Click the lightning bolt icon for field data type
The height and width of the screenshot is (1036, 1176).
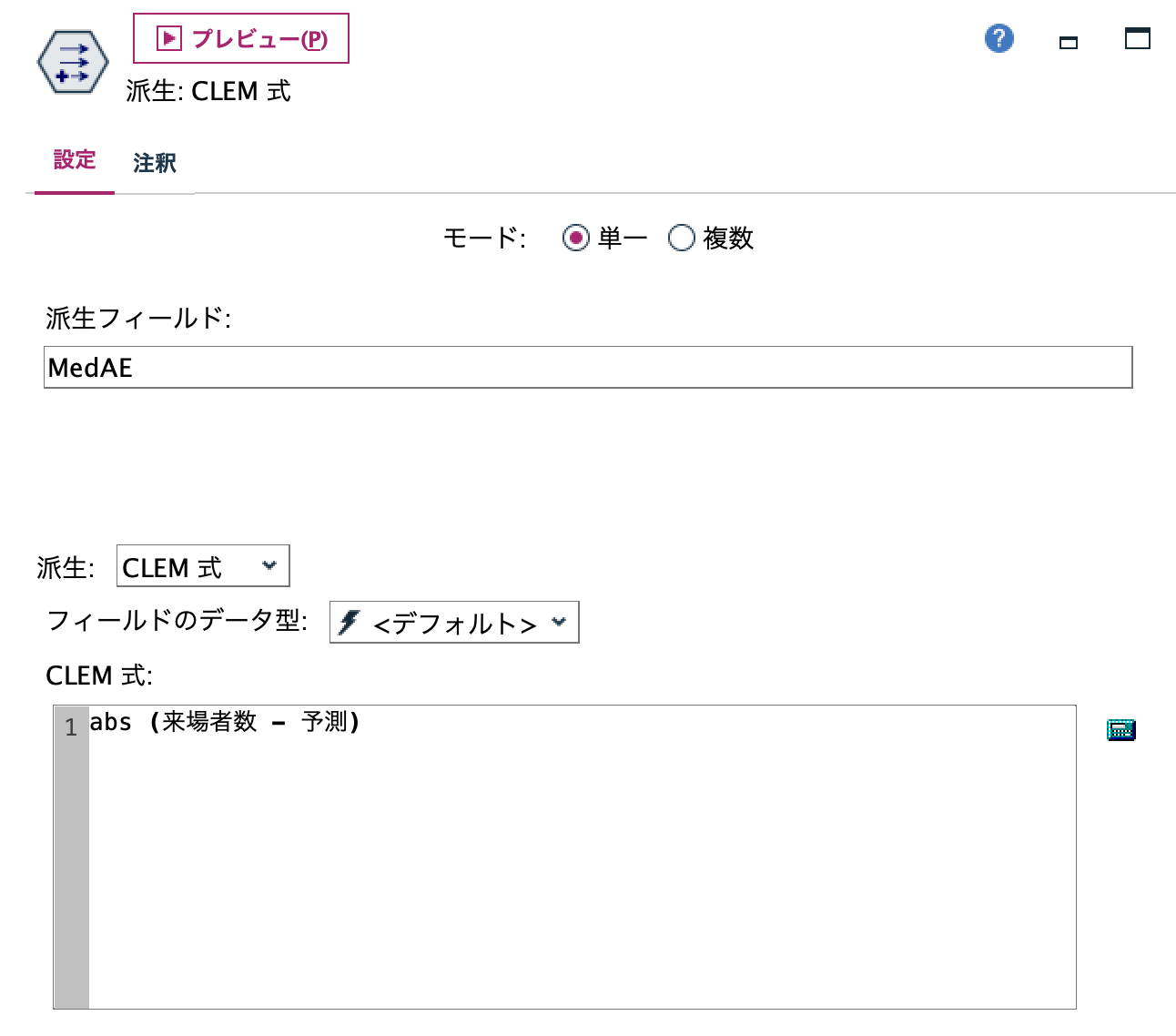point(349,623)
